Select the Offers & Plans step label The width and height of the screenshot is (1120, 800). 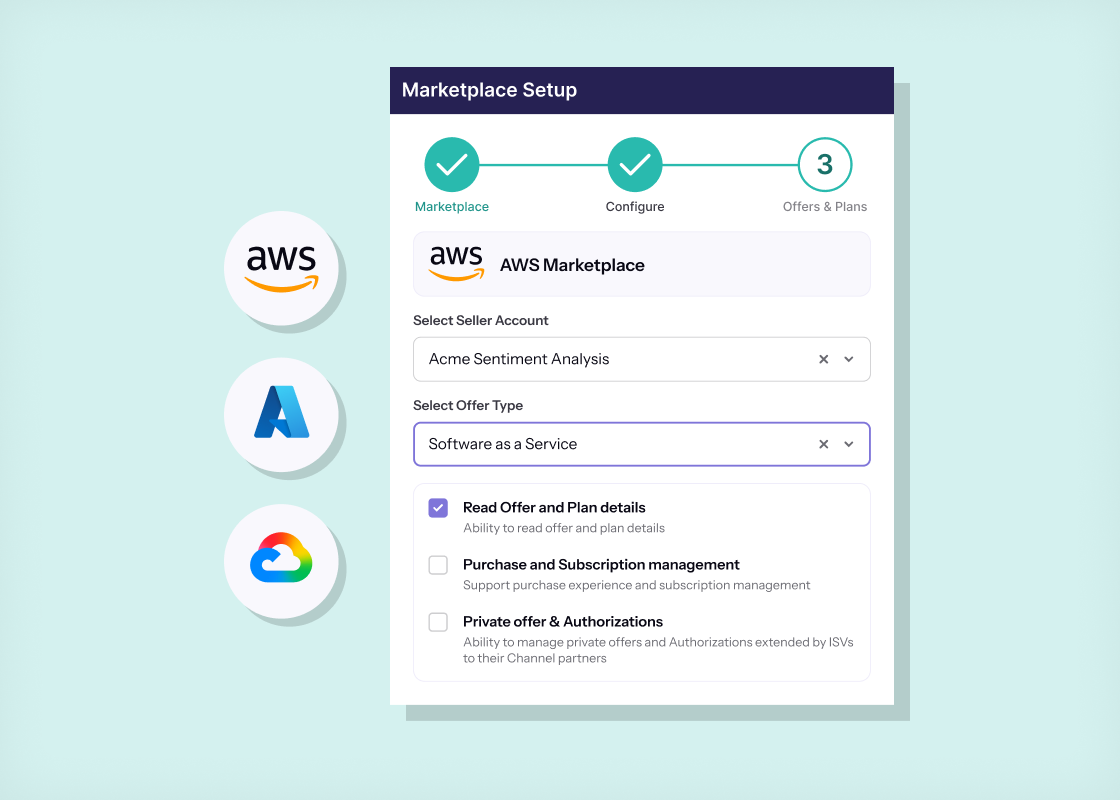825,206
